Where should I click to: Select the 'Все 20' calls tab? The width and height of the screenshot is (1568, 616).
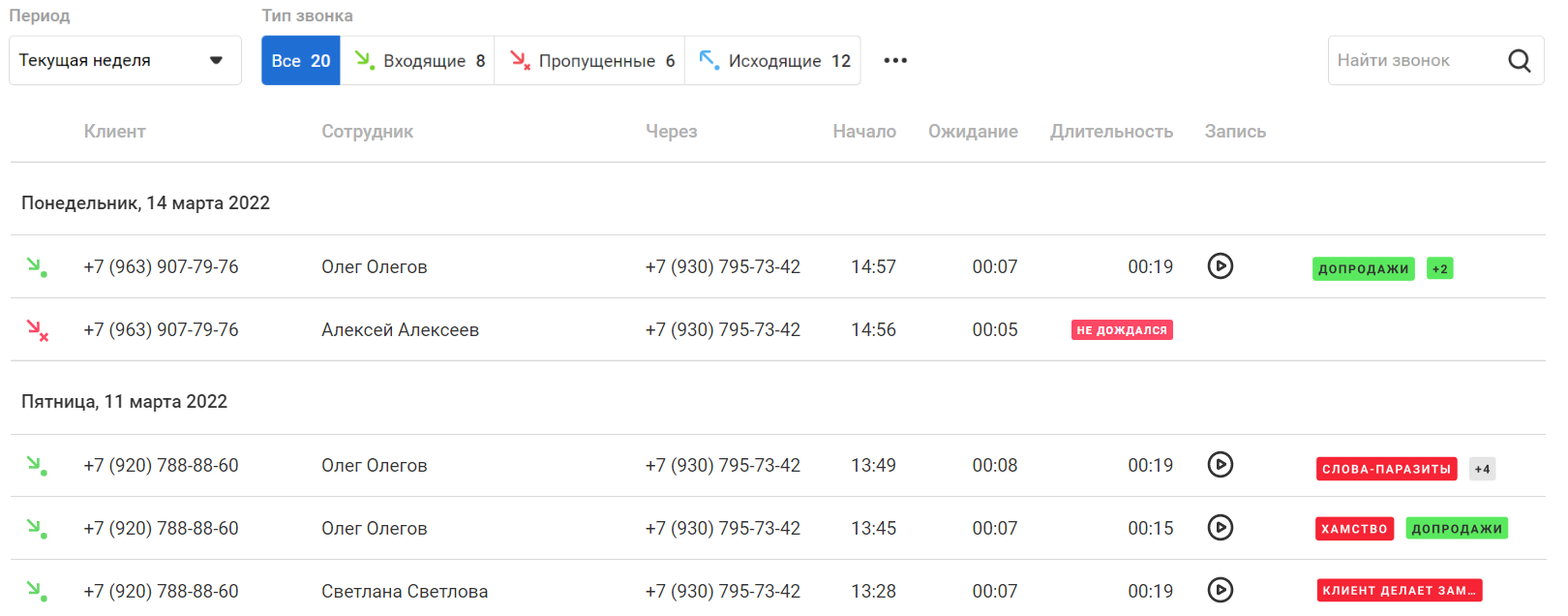300,60
